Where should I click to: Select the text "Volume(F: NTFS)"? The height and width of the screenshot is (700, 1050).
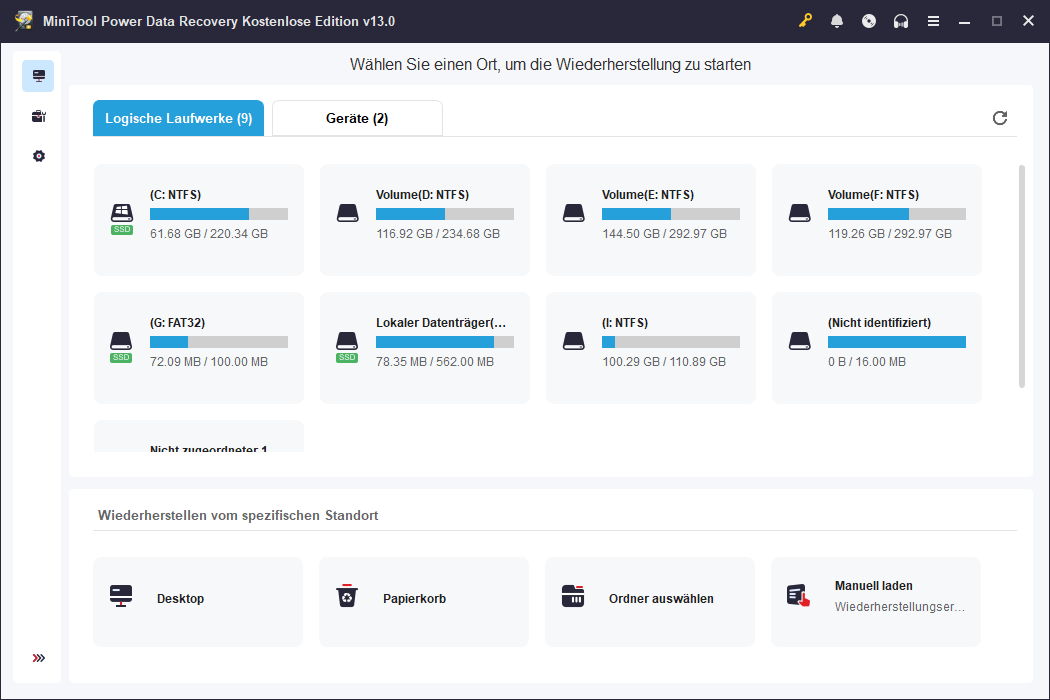coord(873,195)
